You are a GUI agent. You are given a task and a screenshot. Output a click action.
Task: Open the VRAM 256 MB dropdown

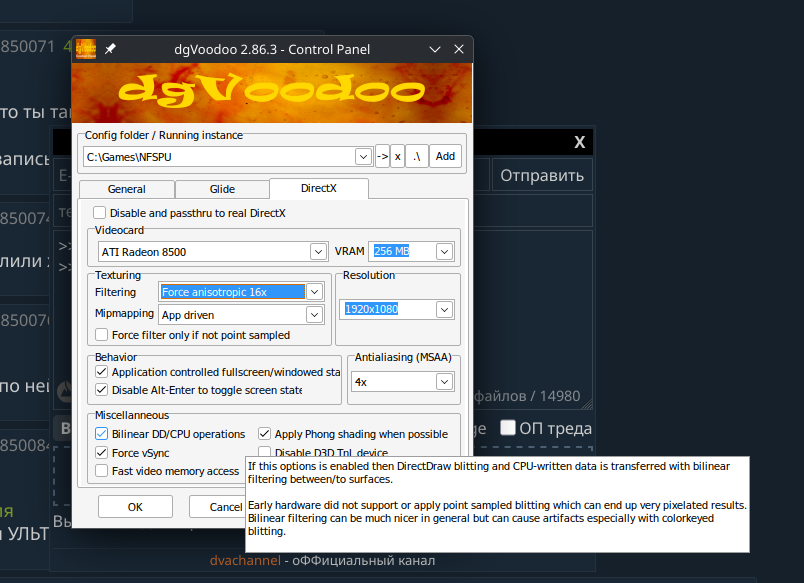444,252
